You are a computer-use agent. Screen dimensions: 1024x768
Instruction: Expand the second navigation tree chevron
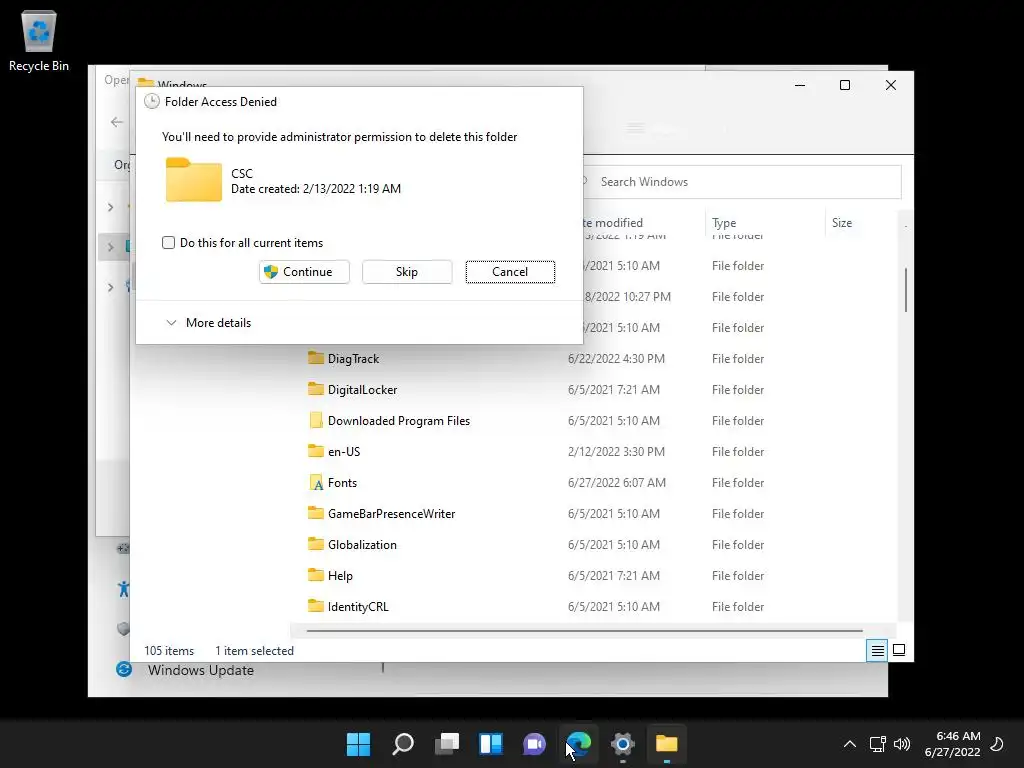coord(110,247)
